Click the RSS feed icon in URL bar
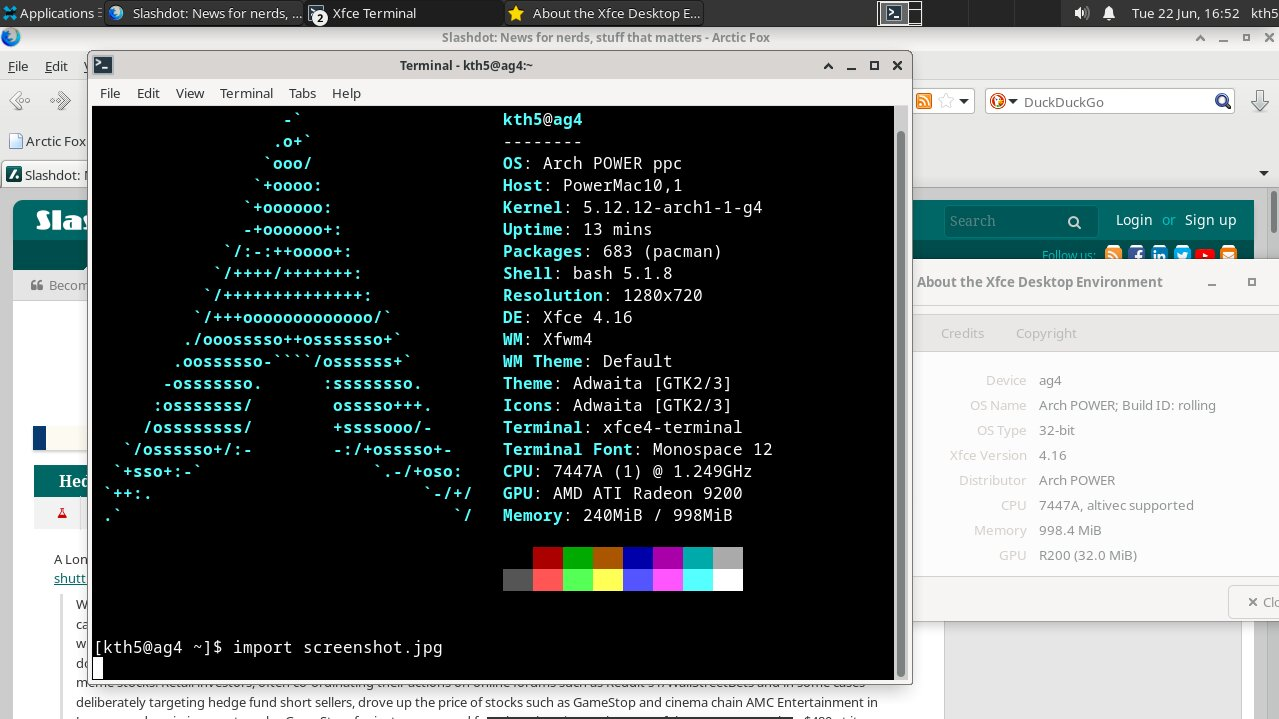This screenshot has width=1279, height=719. tap(925, 101)
